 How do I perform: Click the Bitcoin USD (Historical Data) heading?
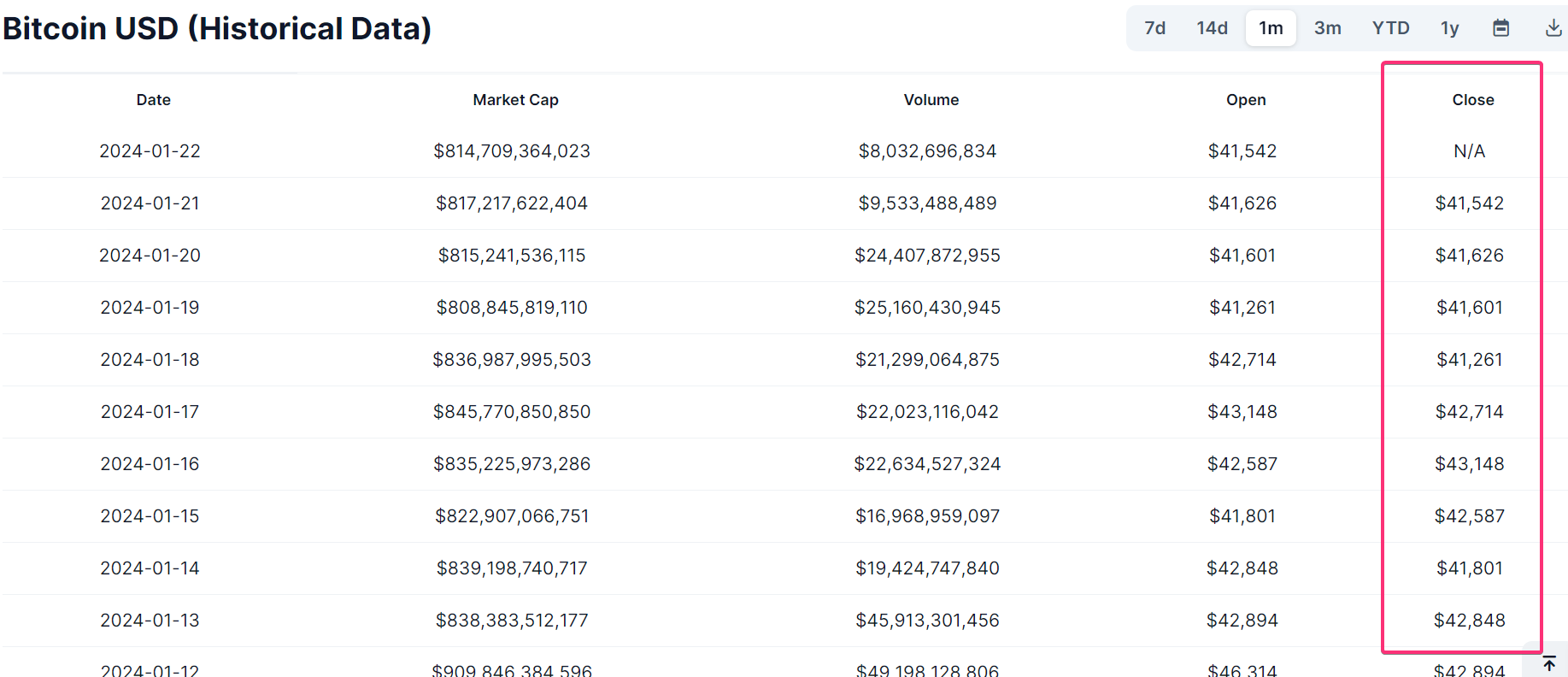217,28
